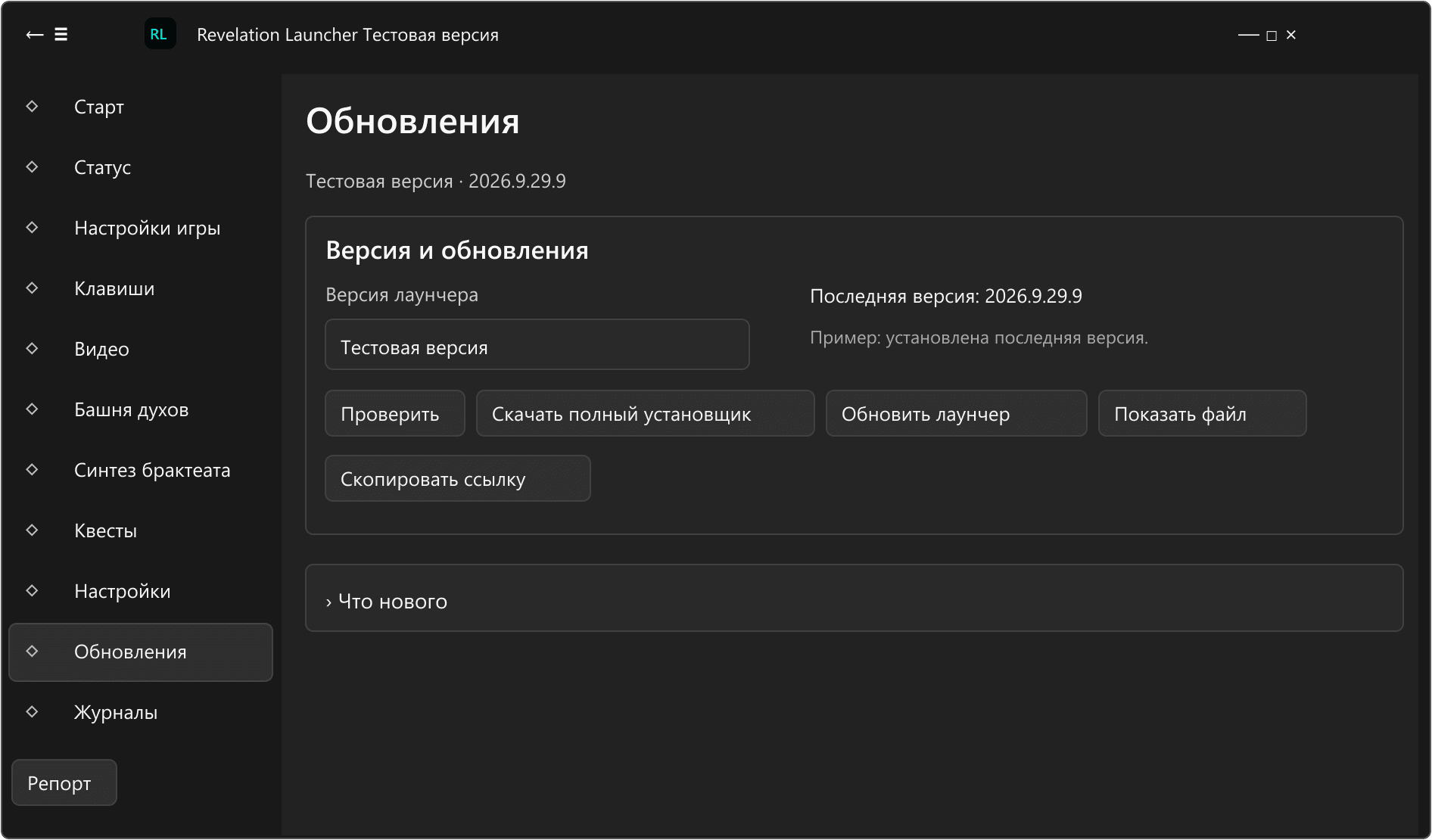Close the Revelation Launcher window

1291,35
